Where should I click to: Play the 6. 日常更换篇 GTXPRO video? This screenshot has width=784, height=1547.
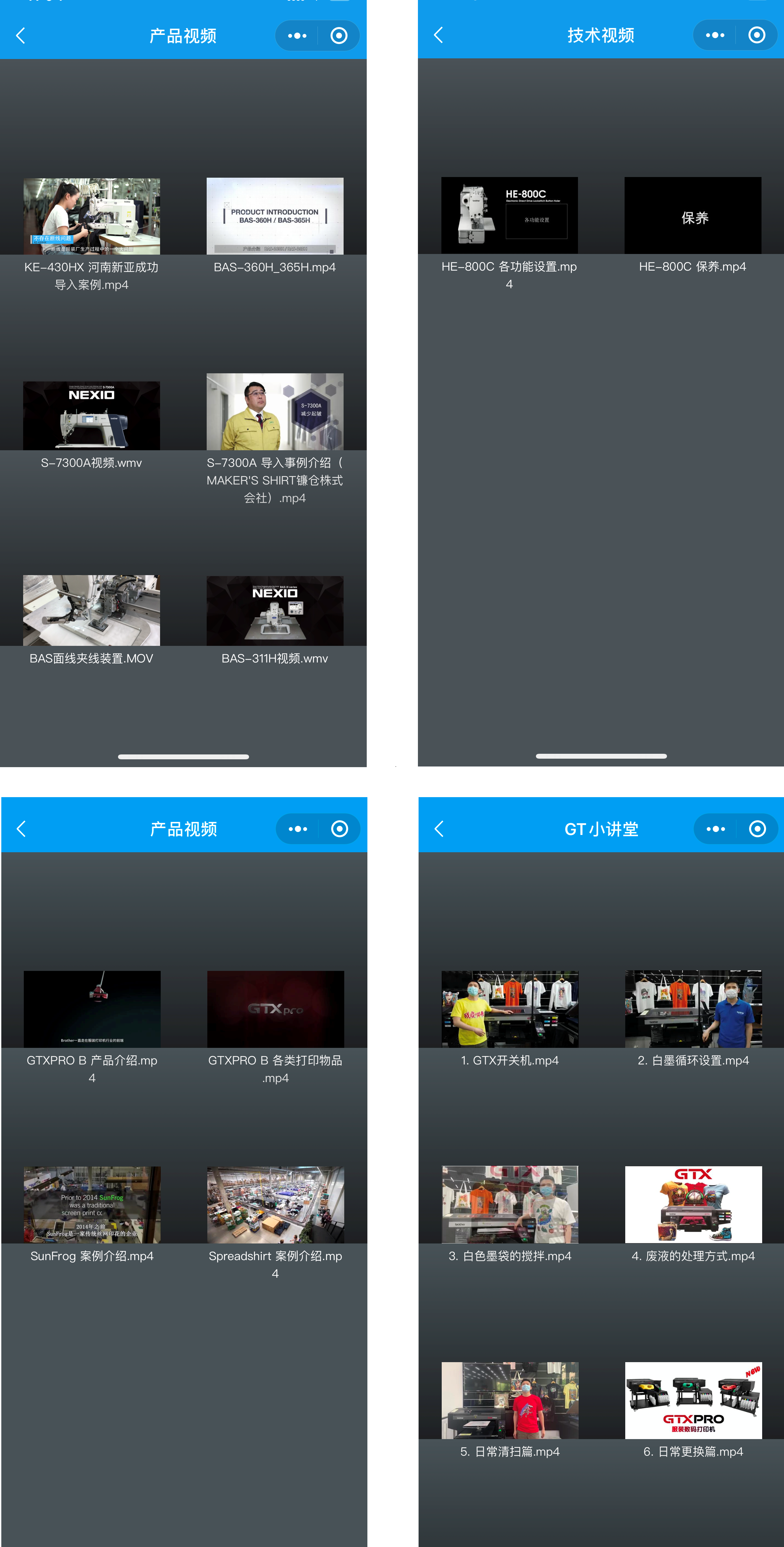click(x=693, y=1400)
